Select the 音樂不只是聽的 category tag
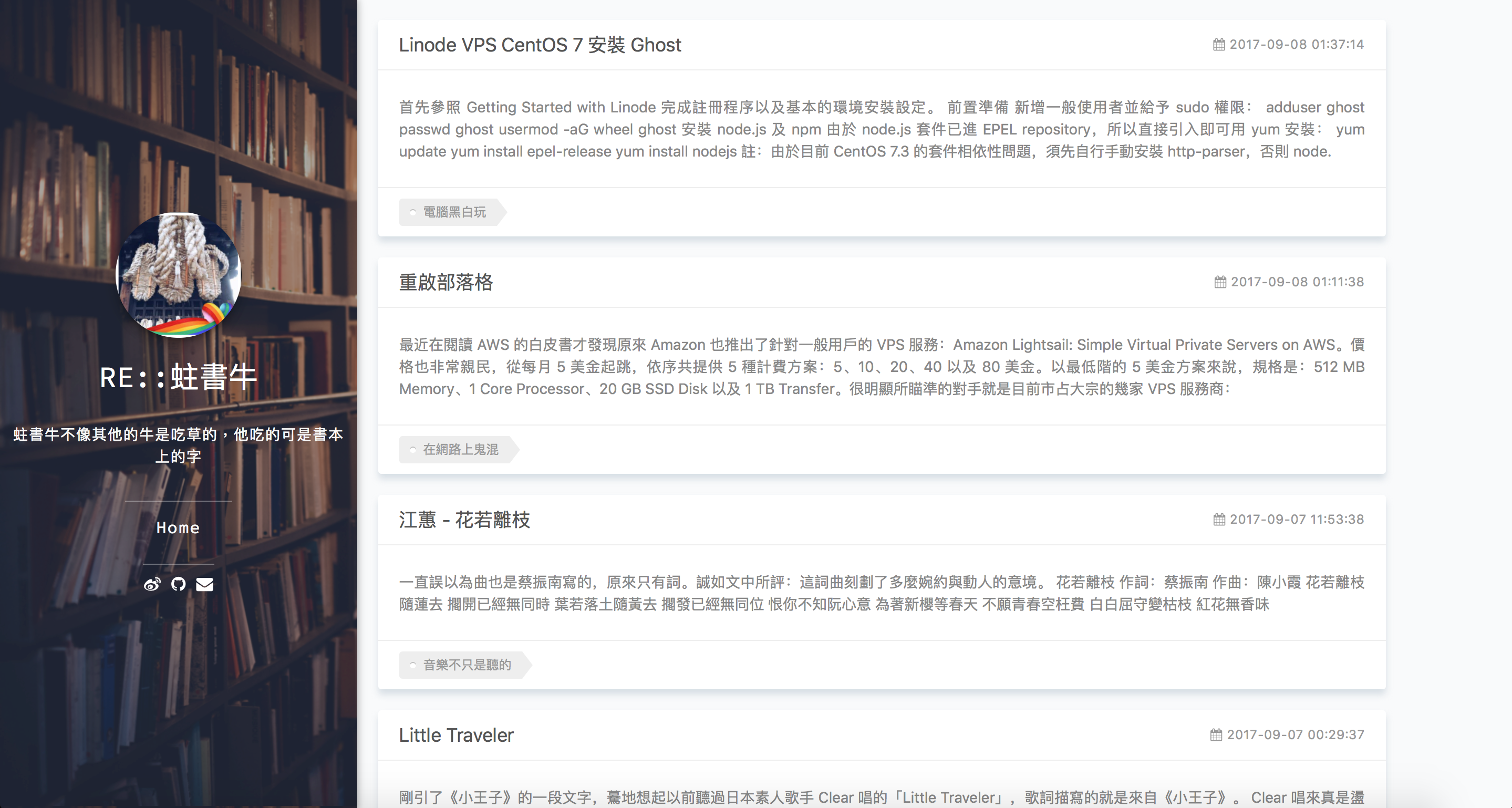 coord(467,665)
